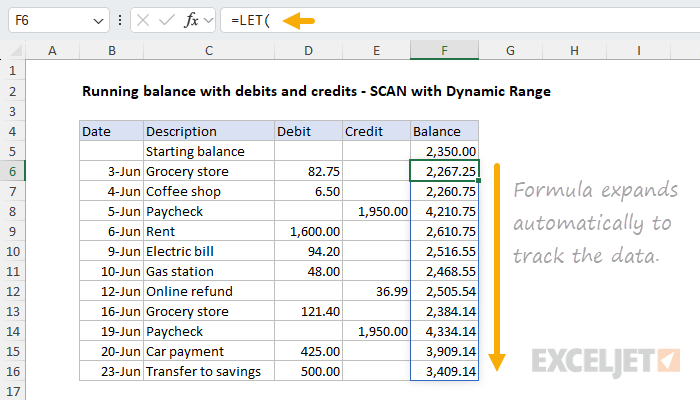Select column C header
Screen dimensions: 700x400
pos(208,50)
